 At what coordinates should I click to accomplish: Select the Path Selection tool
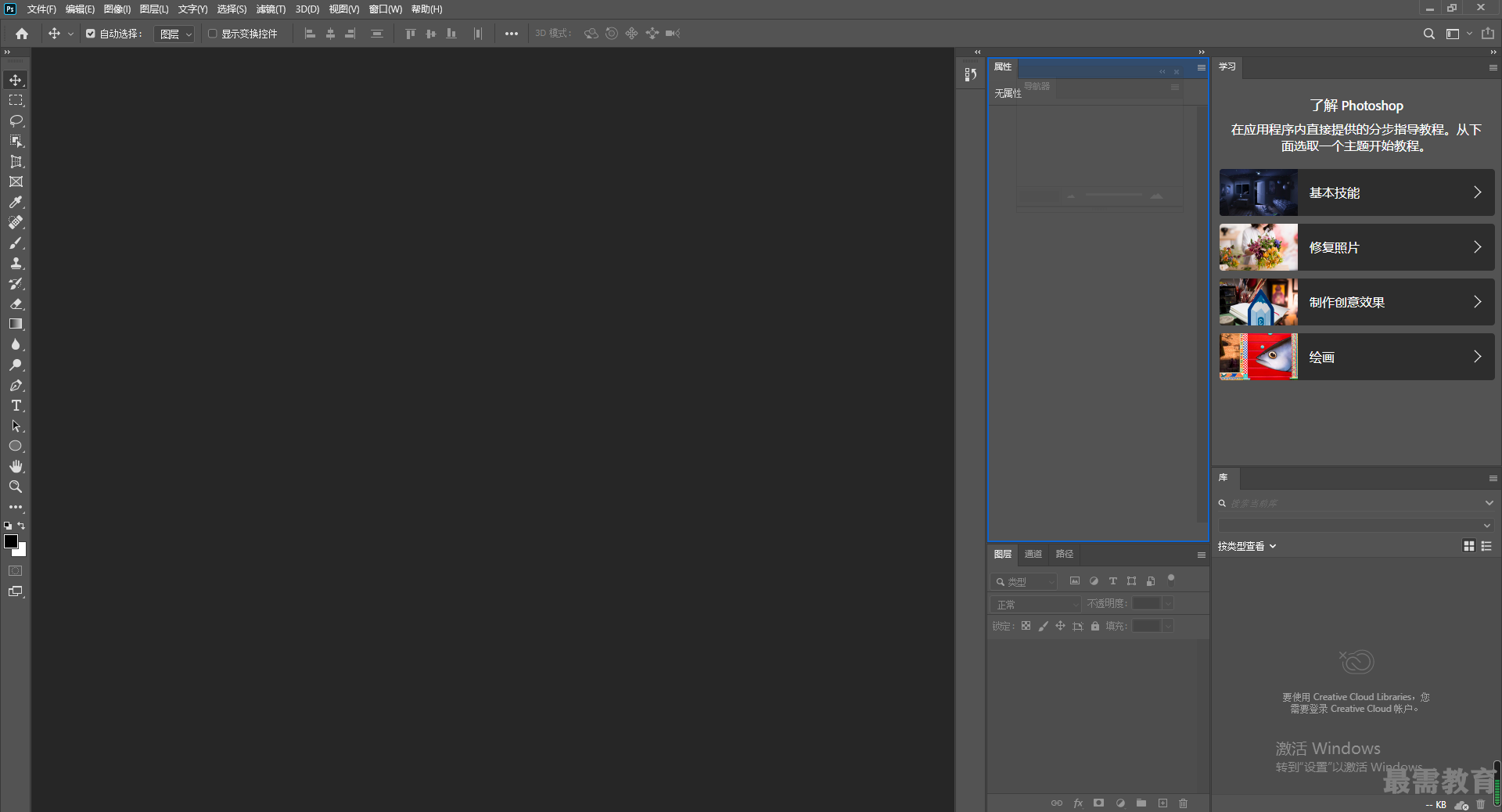(x=16, y=426)
